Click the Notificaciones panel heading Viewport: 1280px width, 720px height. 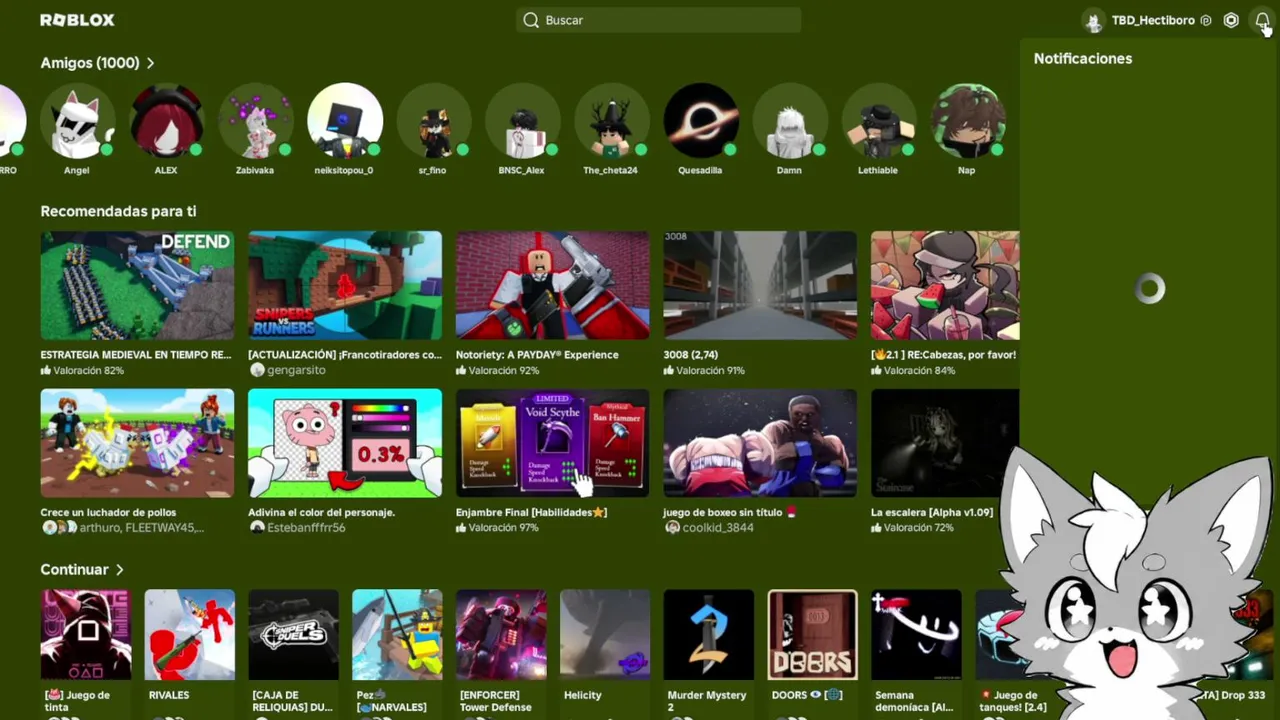click(1083, 59)
